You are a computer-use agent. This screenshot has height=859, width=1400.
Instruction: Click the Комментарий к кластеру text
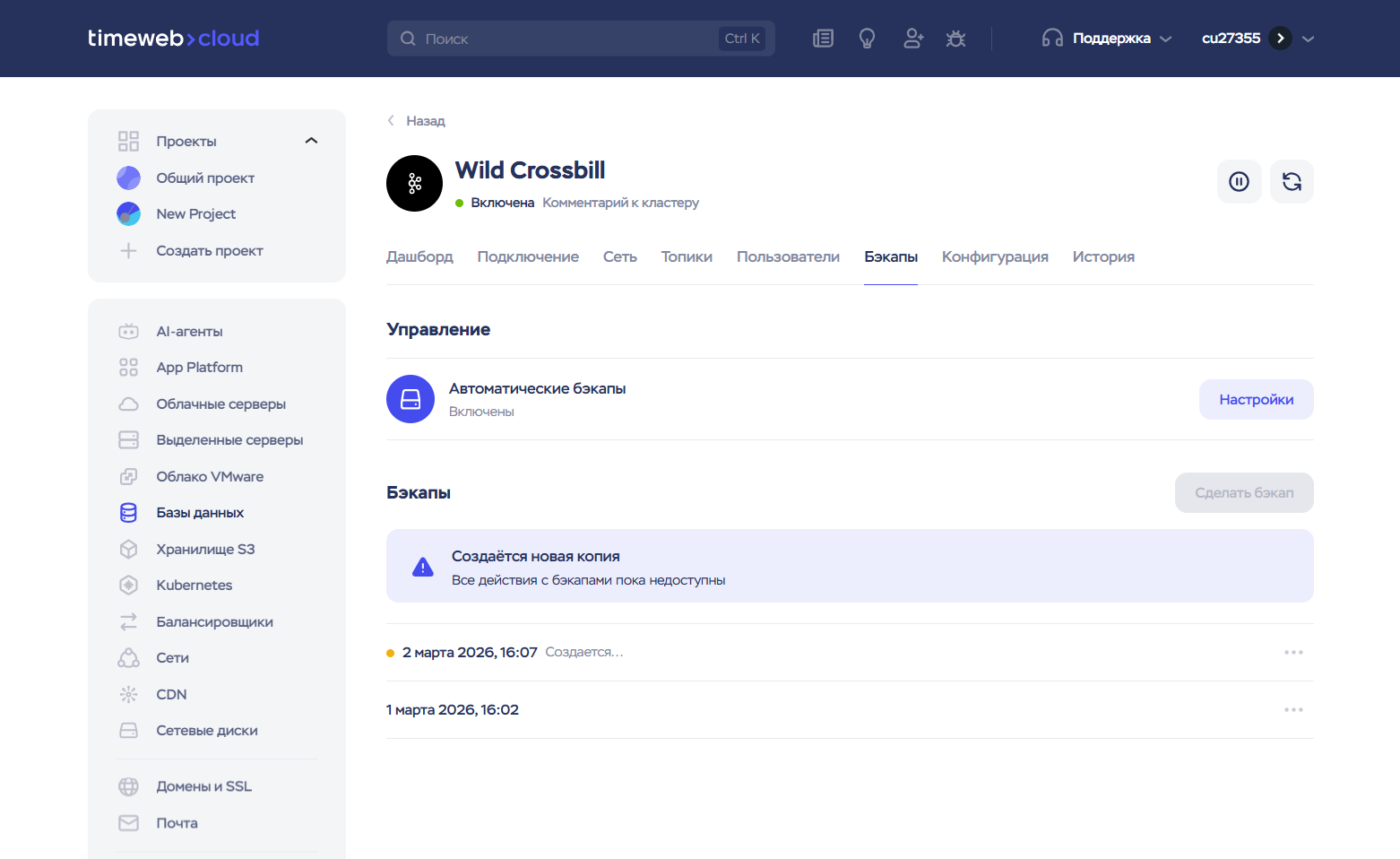620,203
